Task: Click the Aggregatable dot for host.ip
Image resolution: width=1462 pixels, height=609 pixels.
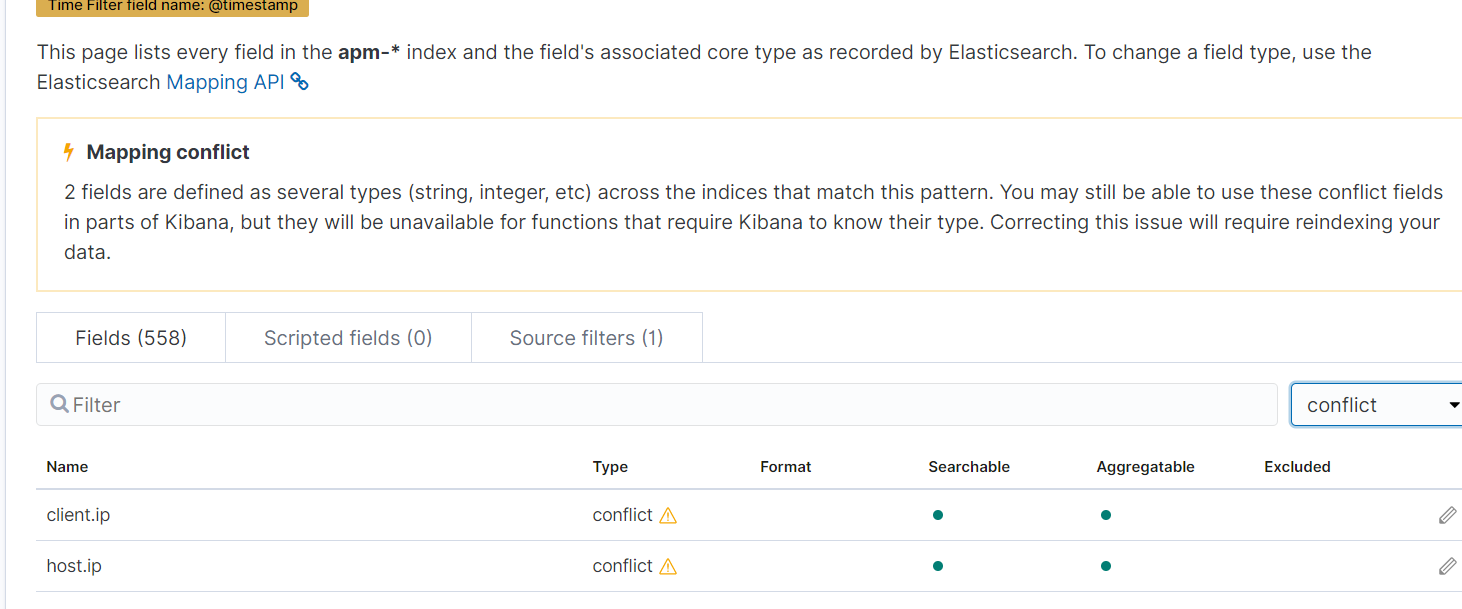Action: tap(1105, 566)
